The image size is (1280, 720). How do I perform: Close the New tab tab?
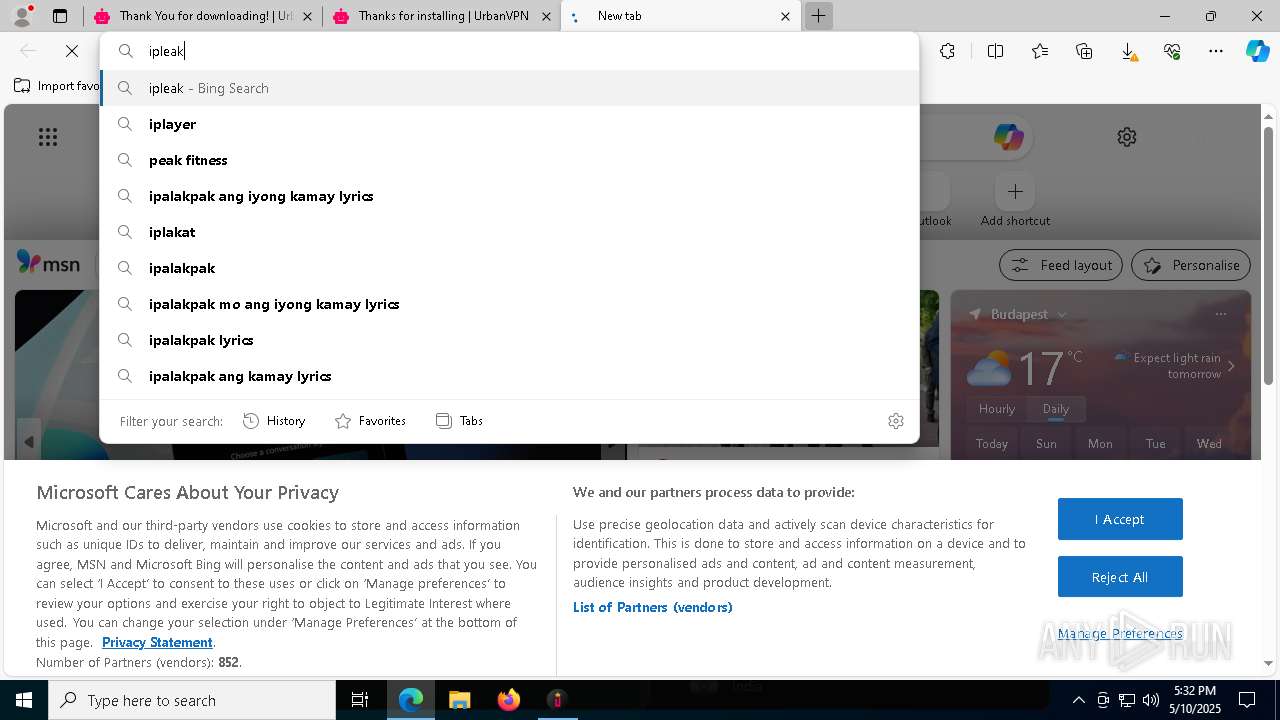coord(785,16)
